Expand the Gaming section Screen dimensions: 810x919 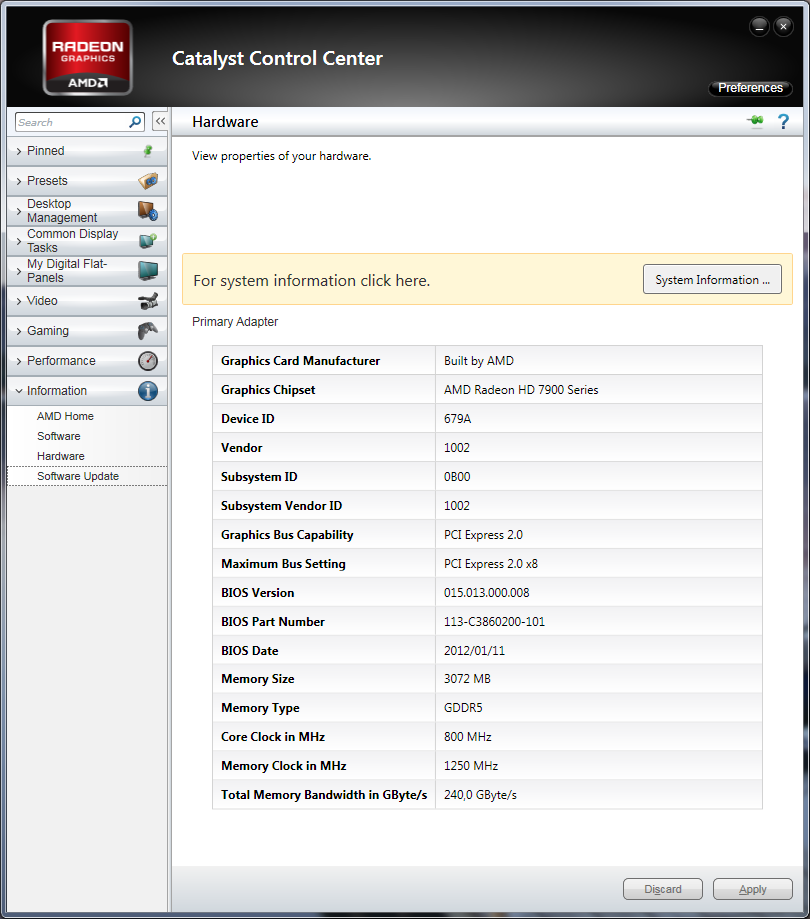coord(87,331)
